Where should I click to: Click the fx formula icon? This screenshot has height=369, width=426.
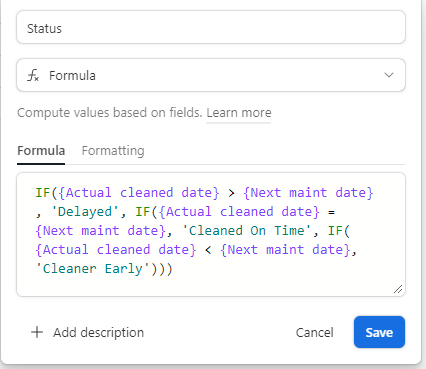coord(33,75)
